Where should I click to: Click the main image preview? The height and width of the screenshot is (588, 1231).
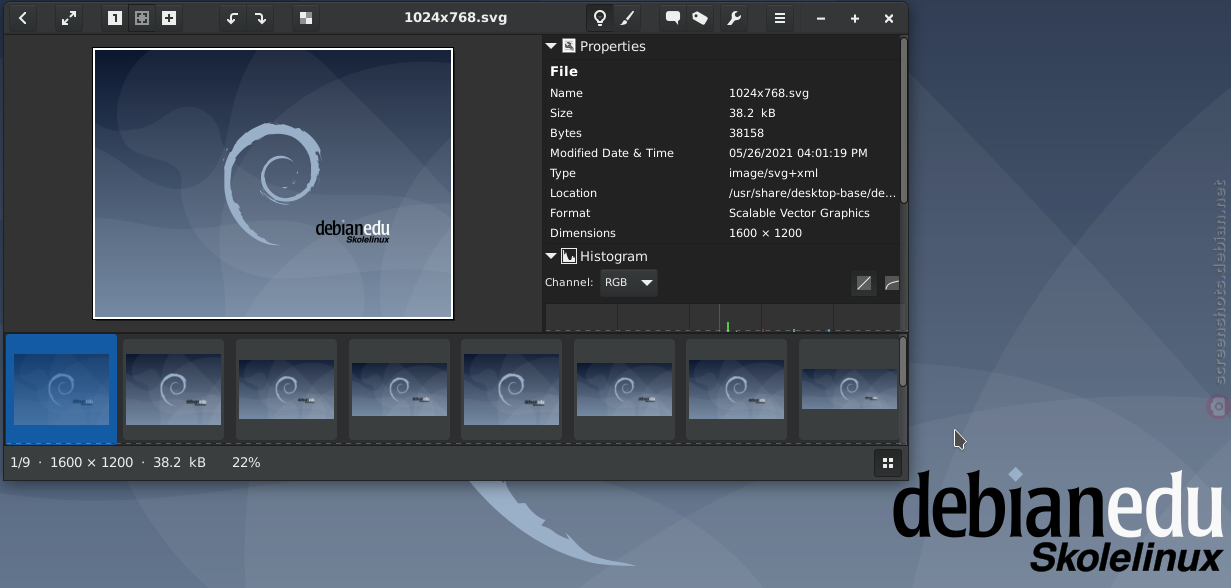click(x=273, y=183)
